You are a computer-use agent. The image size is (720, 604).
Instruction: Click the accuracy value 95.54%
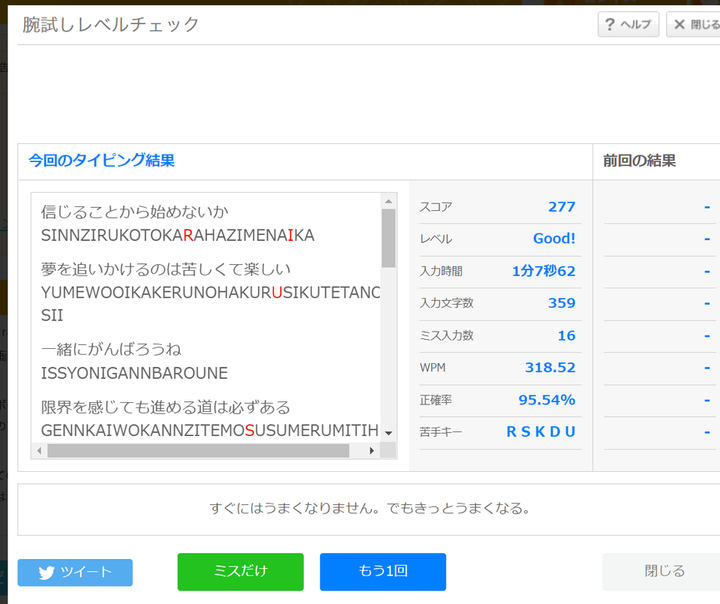(546, 400)
